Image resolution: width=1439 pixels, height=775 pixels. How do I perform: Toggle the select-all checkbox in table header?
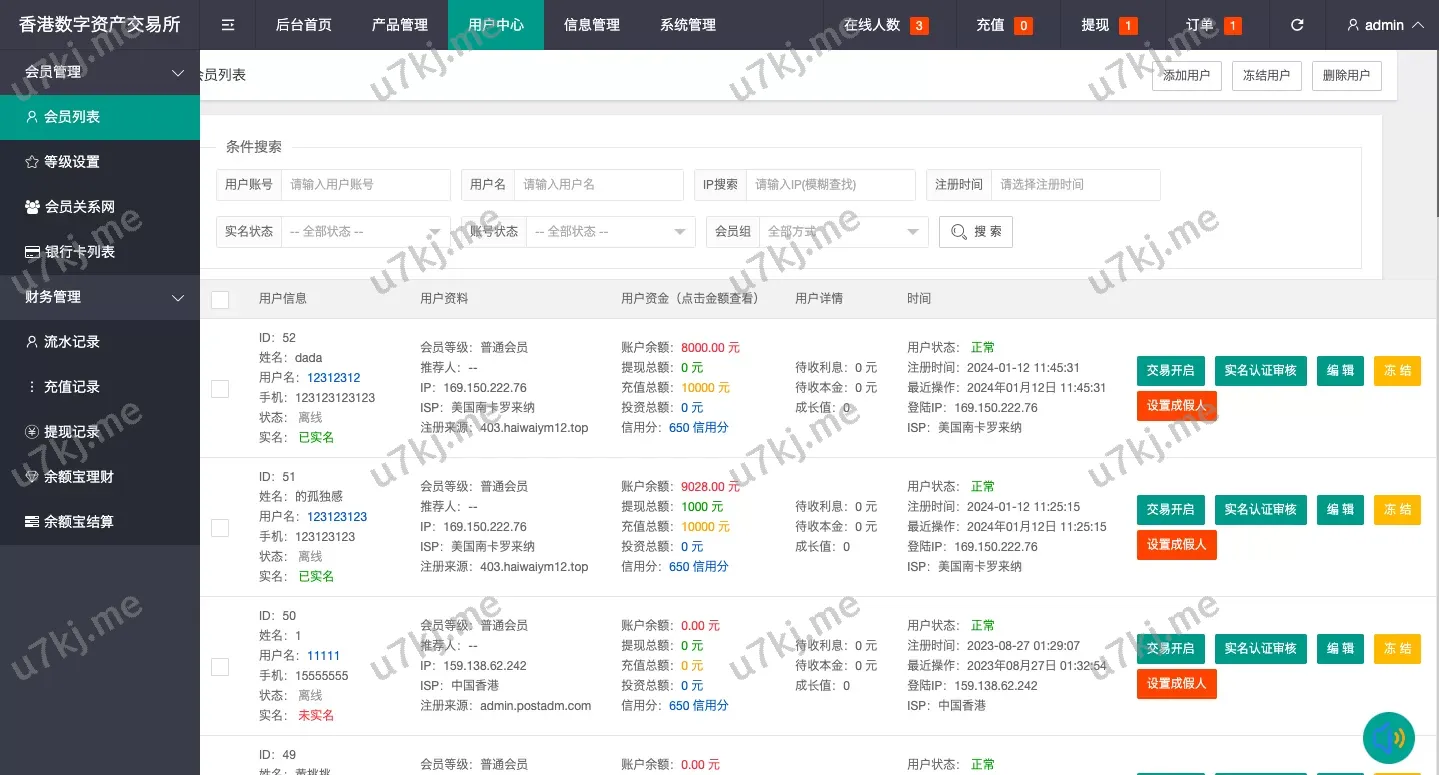point(220,299)
